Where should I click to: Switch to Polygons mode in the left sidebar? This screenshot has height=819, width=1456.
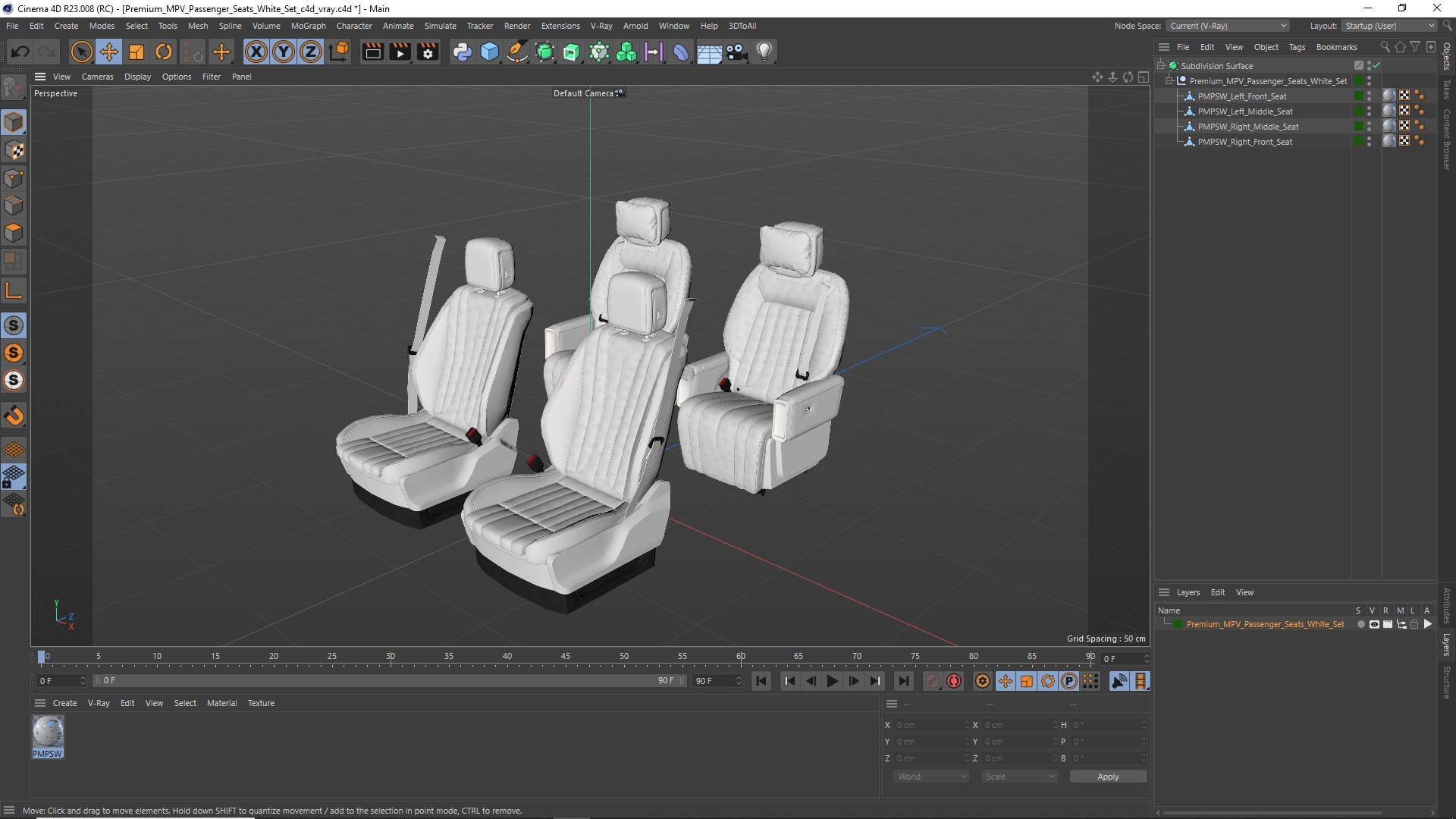pos(14,233)
